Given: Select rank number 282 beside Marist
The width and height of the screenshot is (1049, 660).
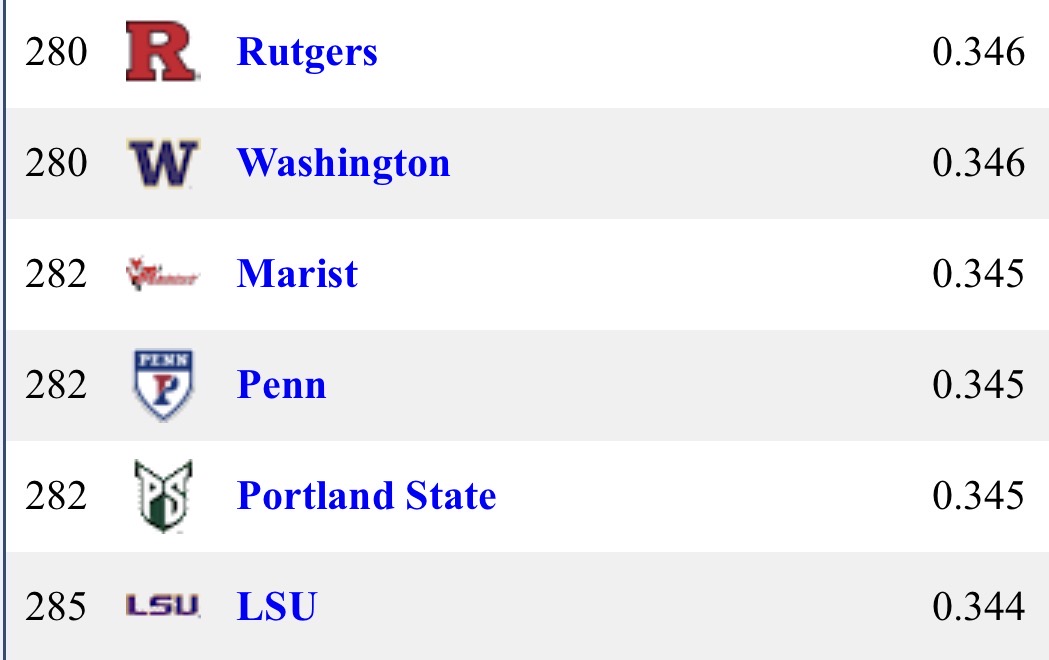Looking at the screenshot, I should tap(58, 274).
